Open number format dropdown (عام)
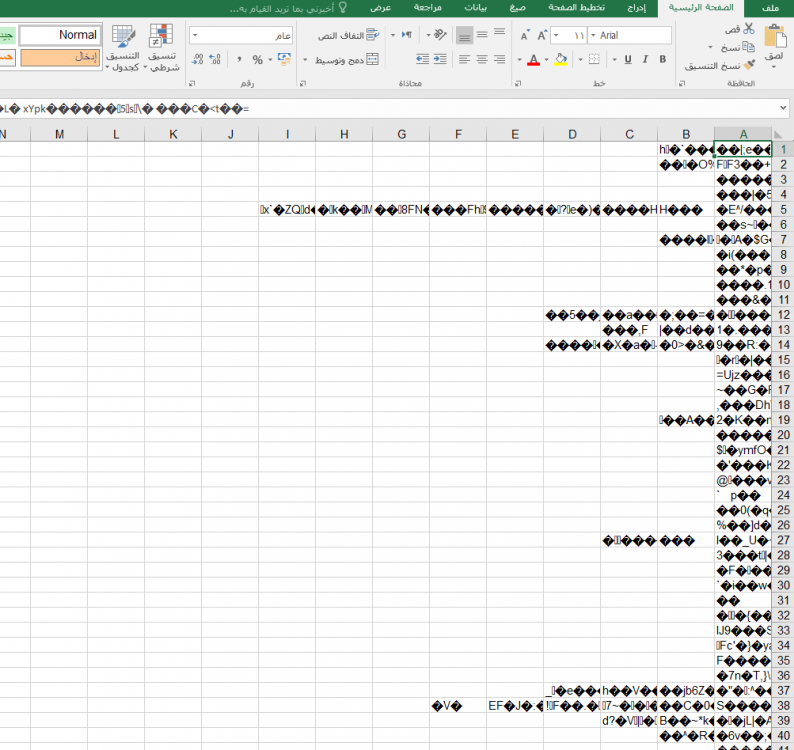The image size is (794, 750). [195, 35]
